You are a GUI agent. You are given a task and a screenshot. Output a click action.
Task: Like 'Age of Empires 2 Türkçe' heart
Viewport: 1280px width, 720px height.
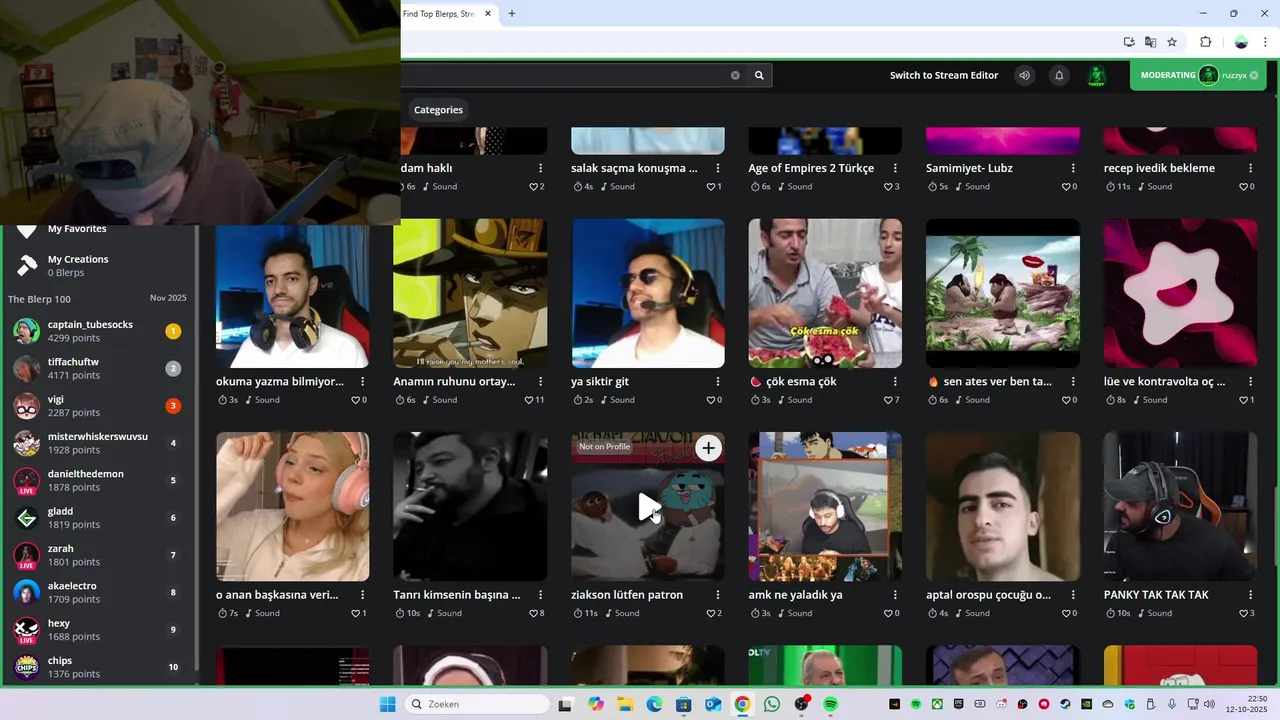[887, 187]
